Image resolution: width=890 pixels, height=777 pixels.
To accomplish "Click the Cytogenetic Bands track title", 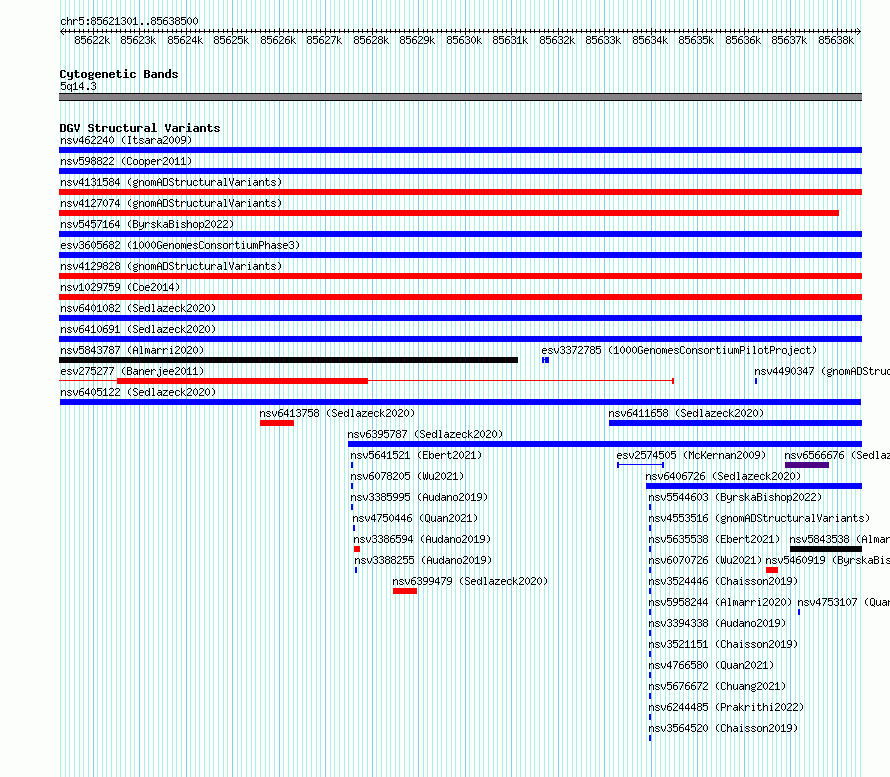I will tap(119, 74).
